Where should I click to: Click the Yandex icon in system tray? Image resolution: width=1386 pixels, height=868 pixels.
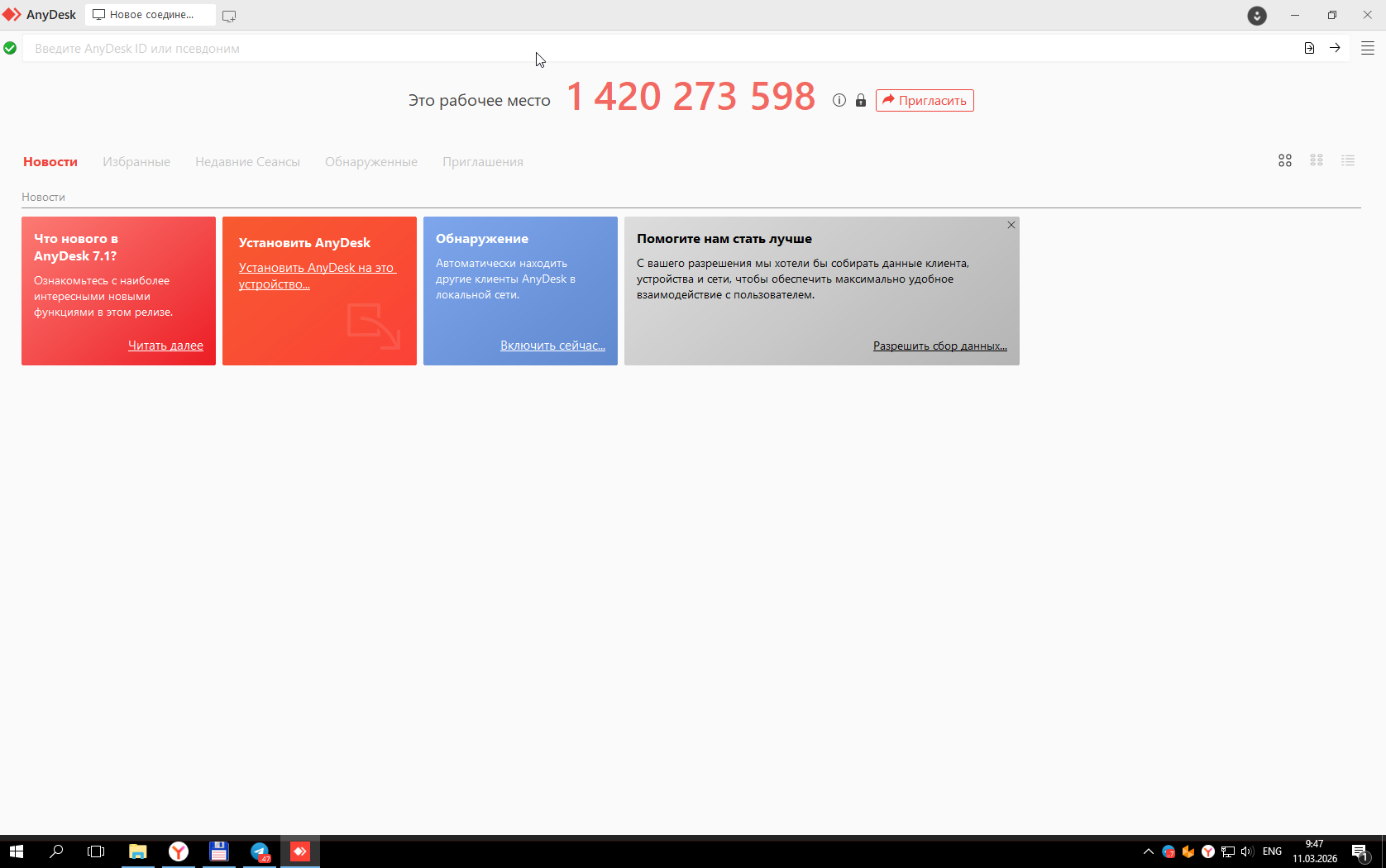pos(1208,851)
